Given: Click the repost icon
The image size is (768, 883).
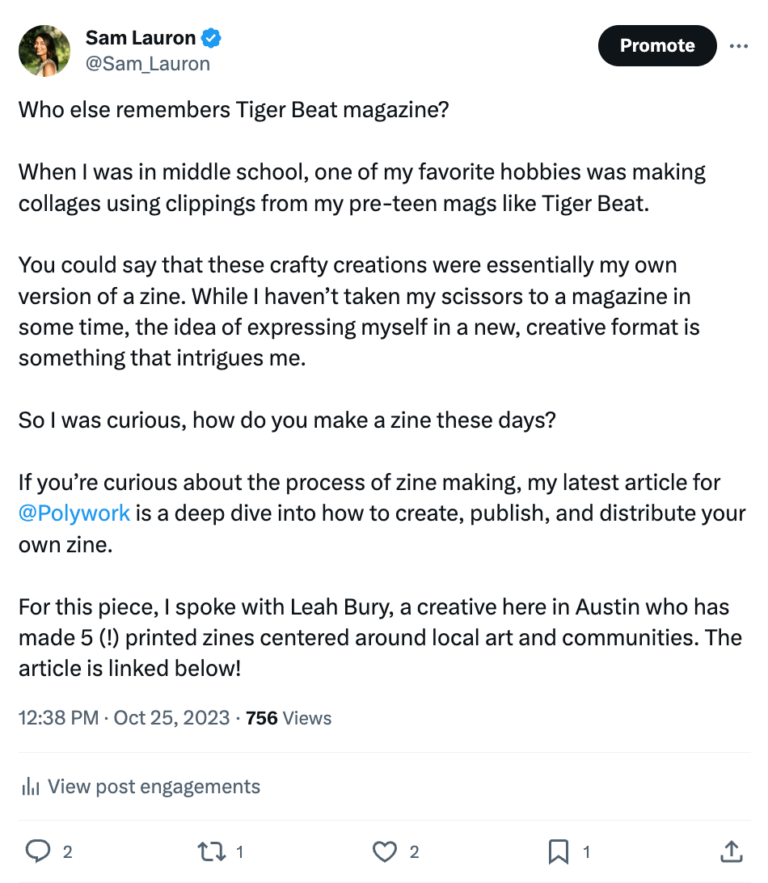Looking at the screenshot, I should click(x=213, y=852).
